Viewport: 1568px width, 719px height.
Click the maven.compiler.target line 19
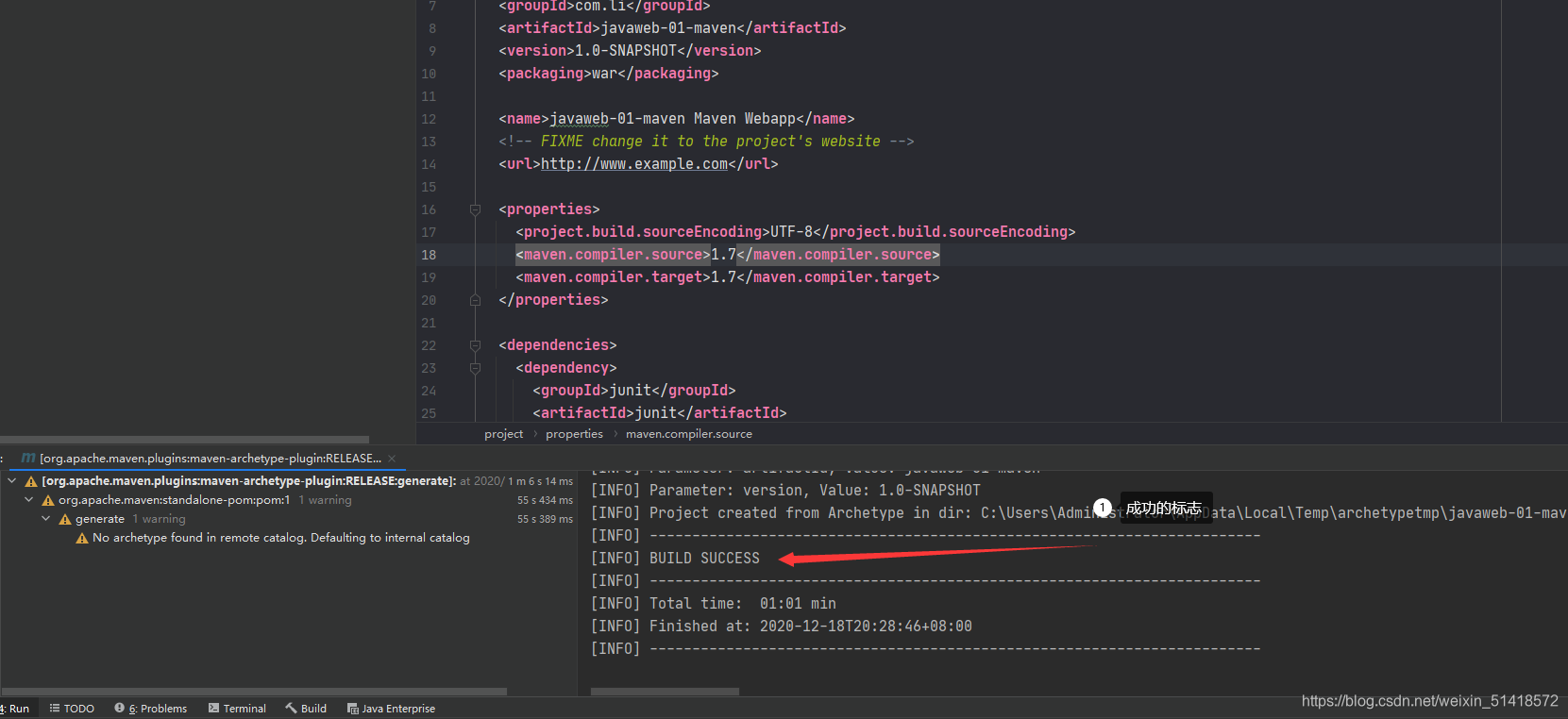[728, 277]
